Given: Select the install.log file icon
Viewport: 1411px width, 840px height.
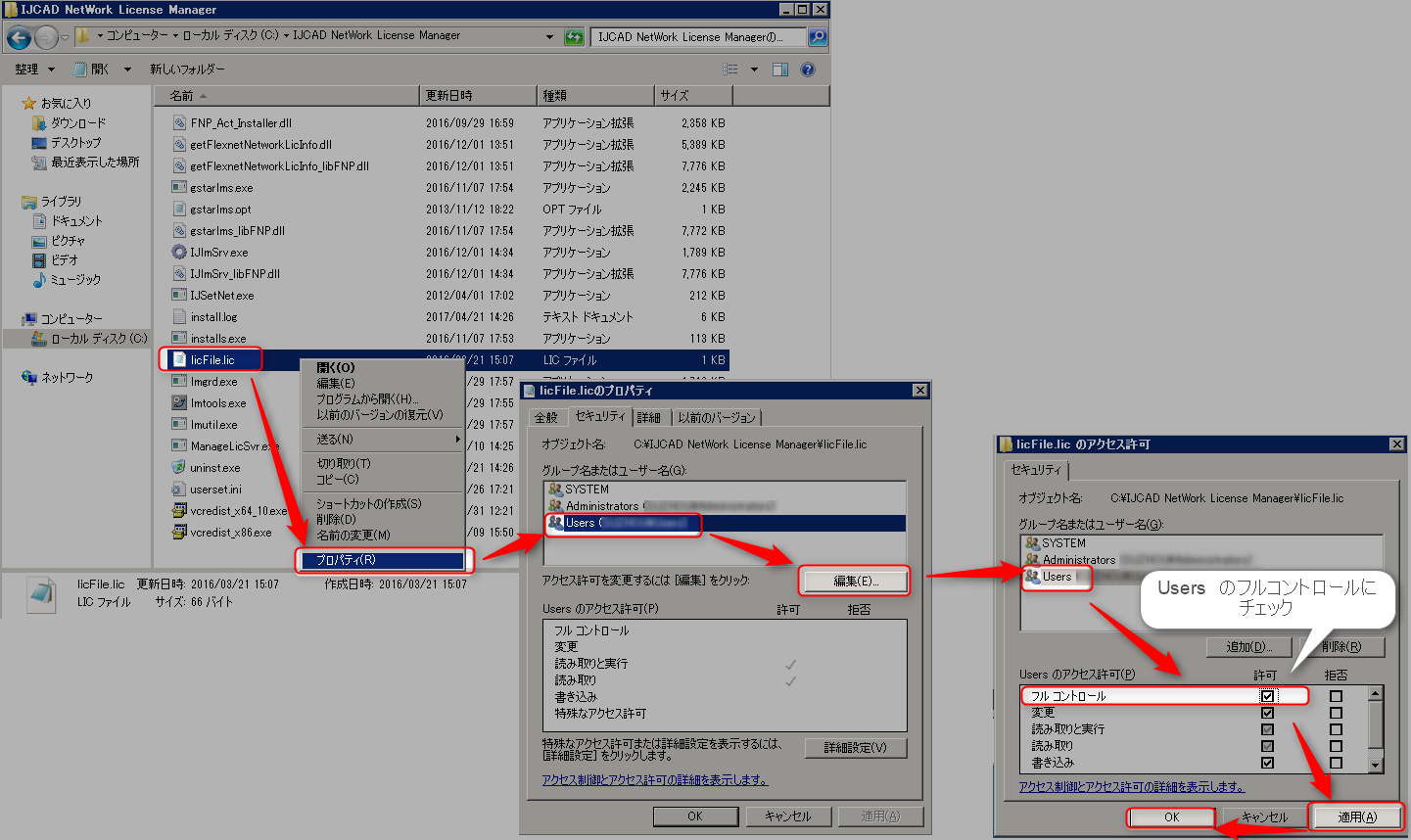Looking at the screenshot, I should [x=179, y=317].
